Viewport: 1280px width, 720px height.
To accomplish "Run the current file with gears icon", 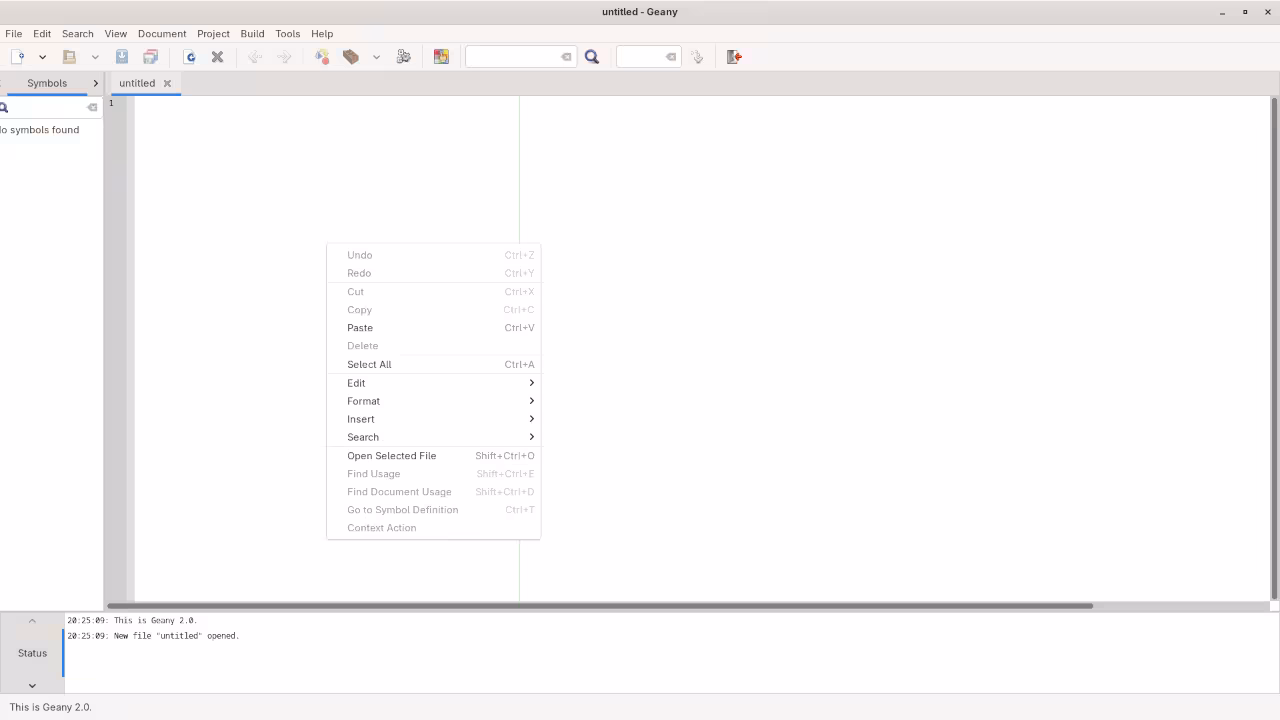I will coord(403,57).
